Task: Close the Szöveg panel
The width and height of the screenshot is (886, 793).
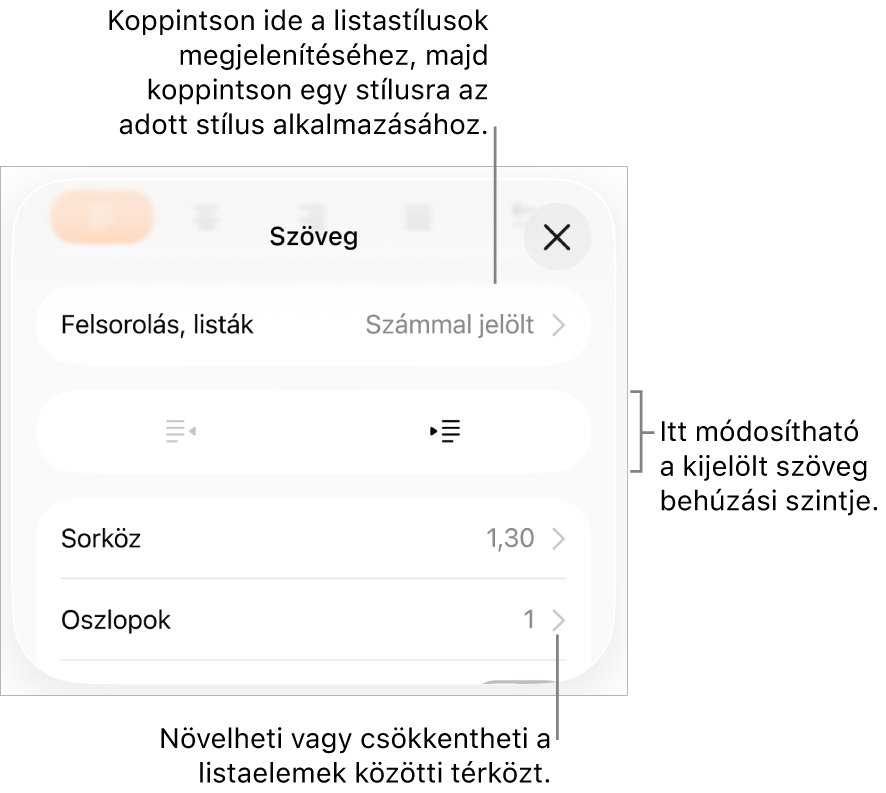Action: click(557, 237)
